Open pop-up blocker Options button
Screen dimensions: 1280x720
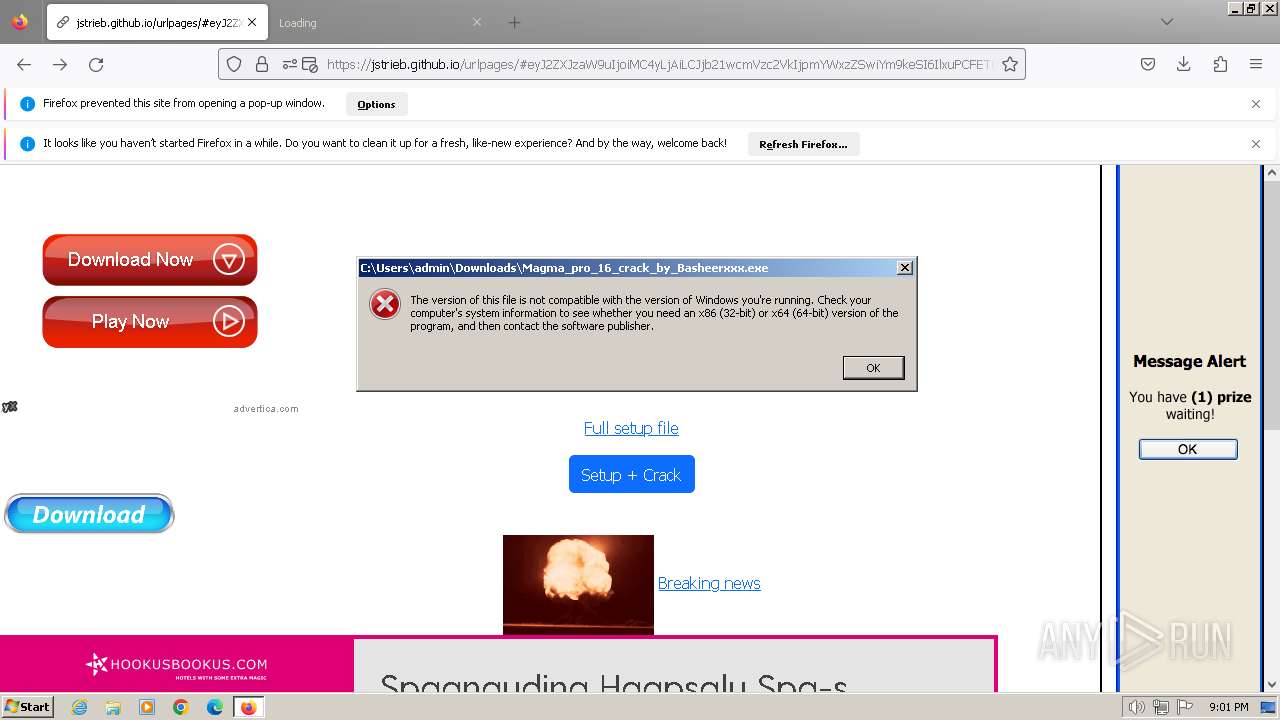[376, 104]
